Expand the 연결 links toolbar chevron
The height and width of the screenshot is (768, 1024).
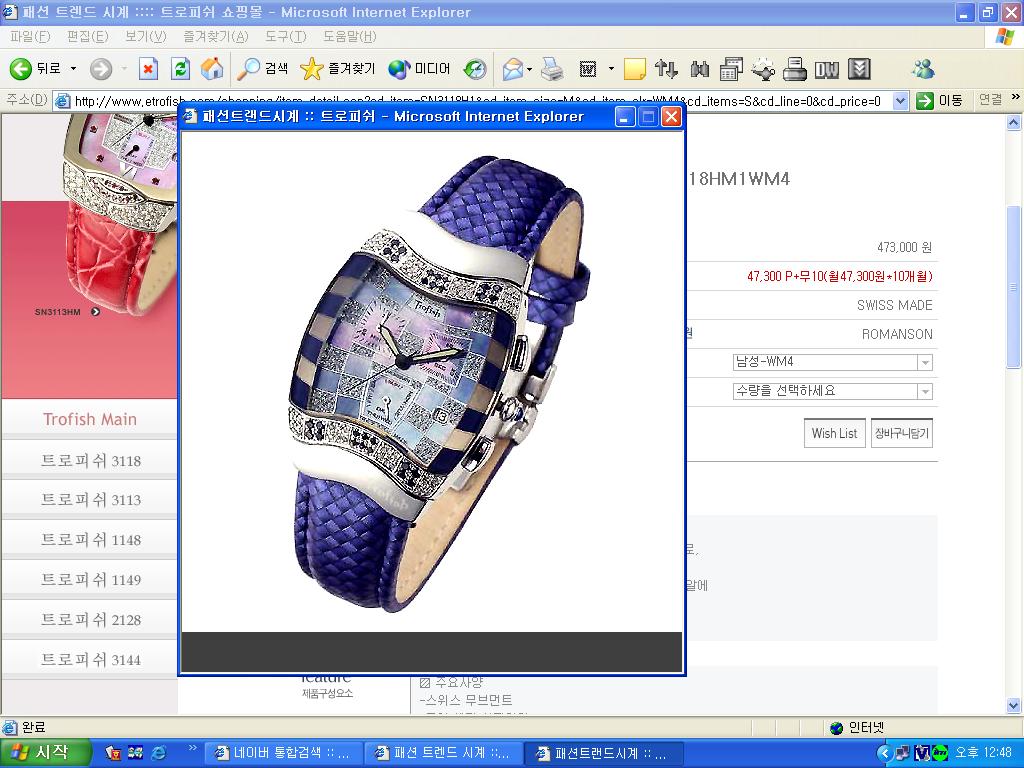1016,97
